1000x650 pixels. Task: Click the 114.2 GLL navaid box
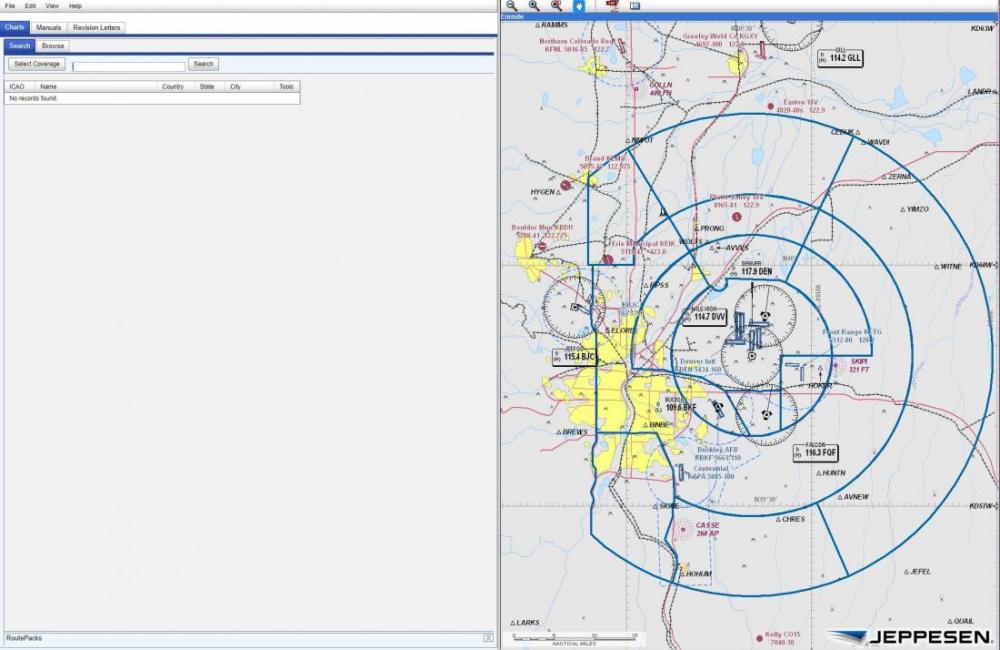tap(841, 57)
